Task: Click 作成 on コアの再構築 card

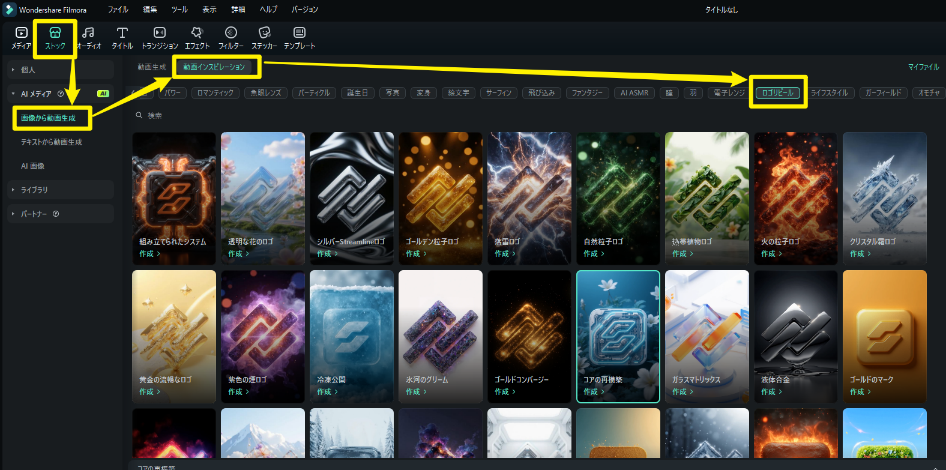Action: 594,392
